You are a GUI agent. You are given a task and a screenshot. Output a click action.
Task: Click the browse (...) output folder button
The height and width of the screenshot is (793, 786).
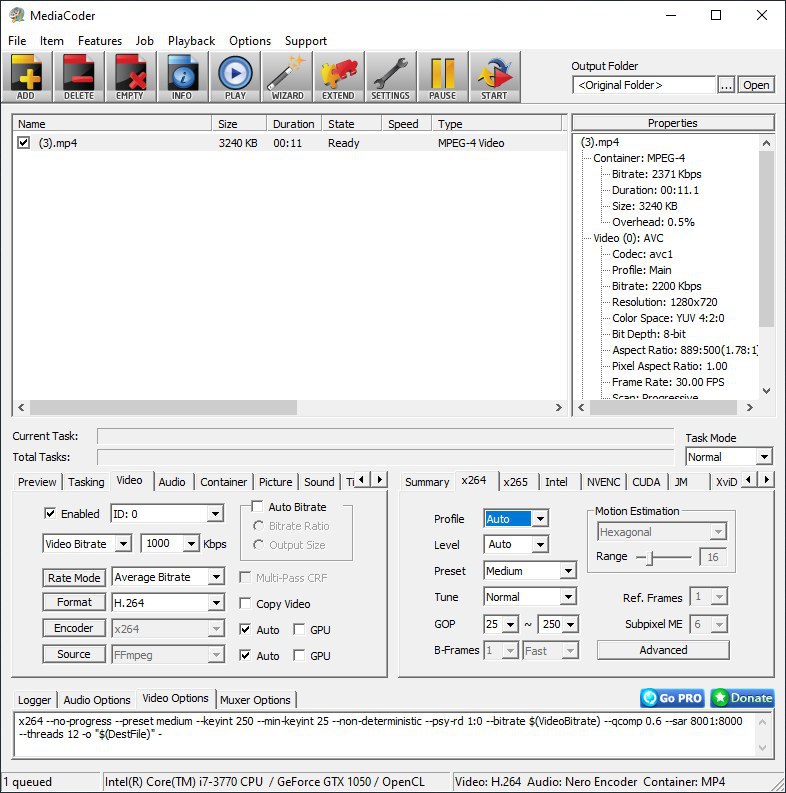click(x=726, y=85)
